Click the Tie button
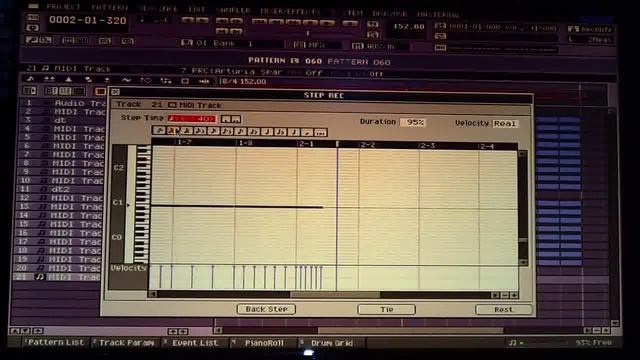This screenshot has height=360, width=640. [x=387, y=309]
